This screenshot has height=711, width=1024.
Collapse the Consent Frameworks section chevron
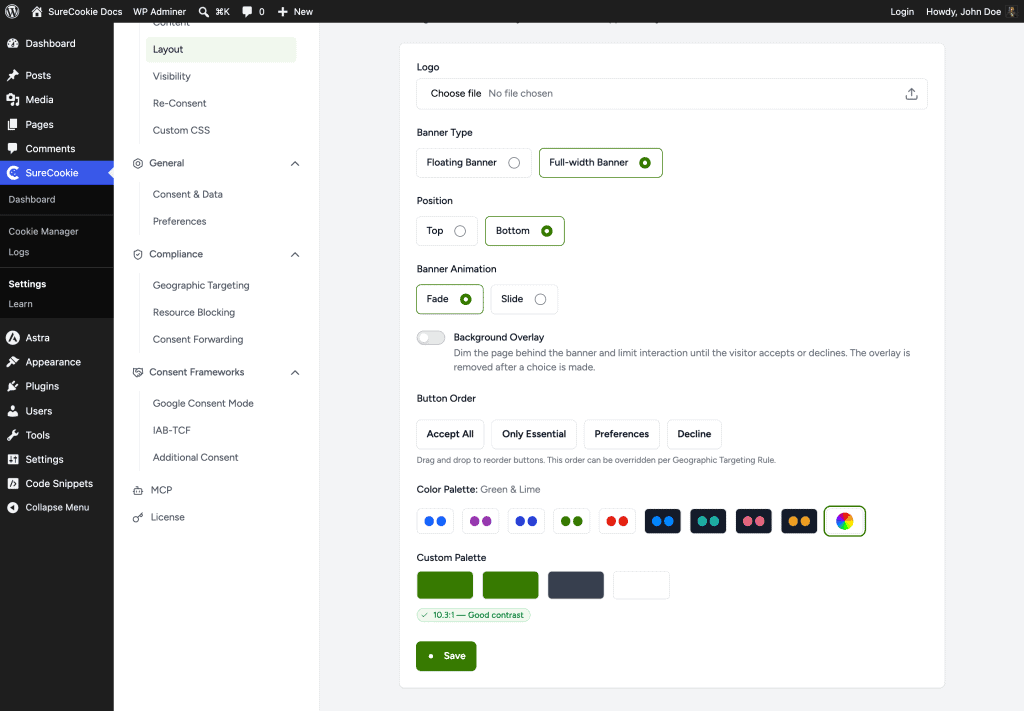[295, 373]
